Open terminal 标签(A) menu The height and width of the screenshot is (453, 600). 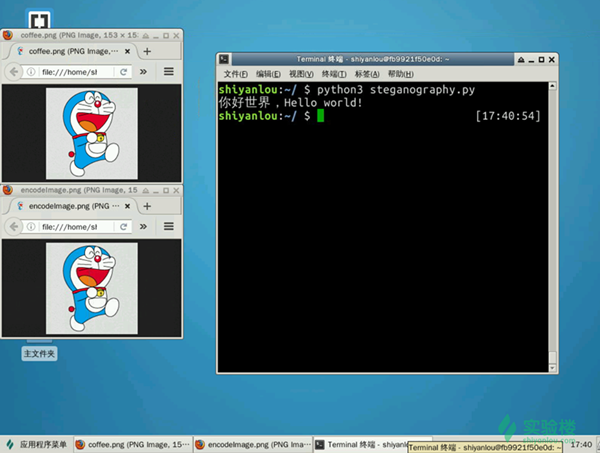coord(367,74)
